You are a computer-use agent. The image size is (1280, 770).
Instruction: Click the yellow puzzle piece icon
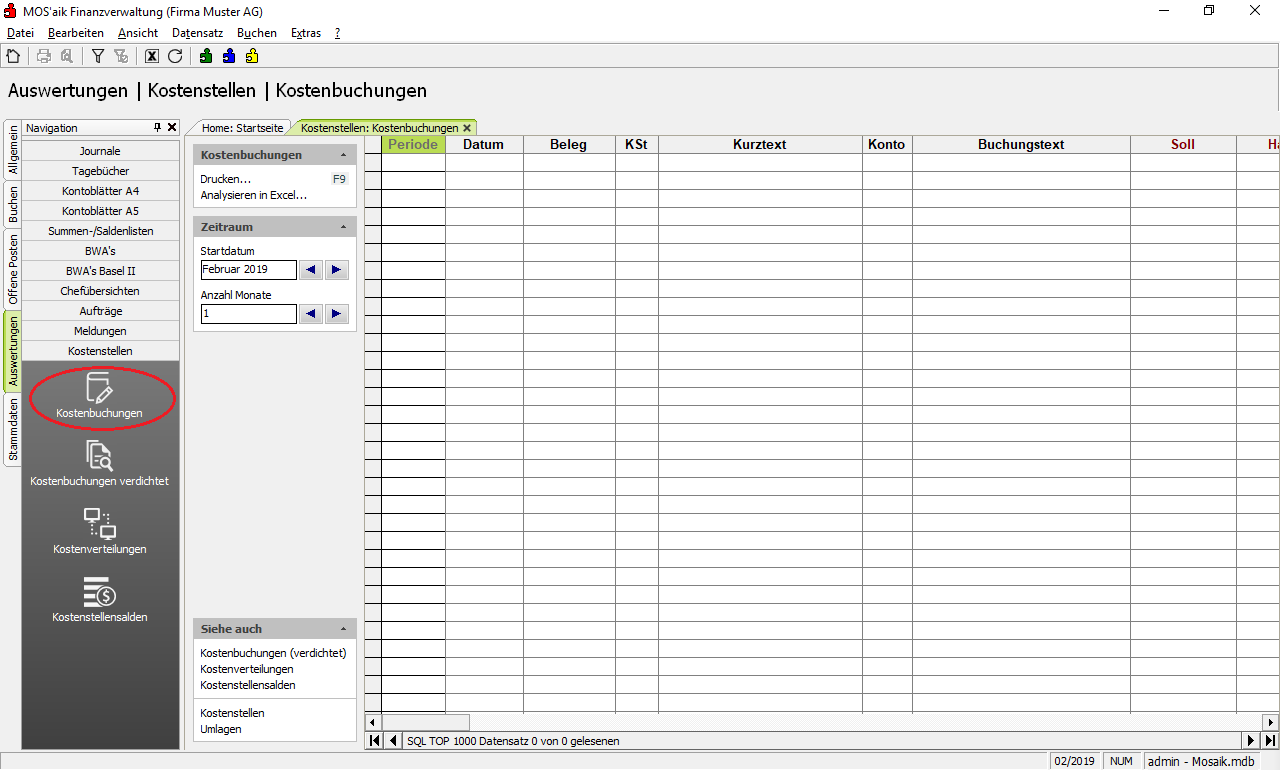252,57
